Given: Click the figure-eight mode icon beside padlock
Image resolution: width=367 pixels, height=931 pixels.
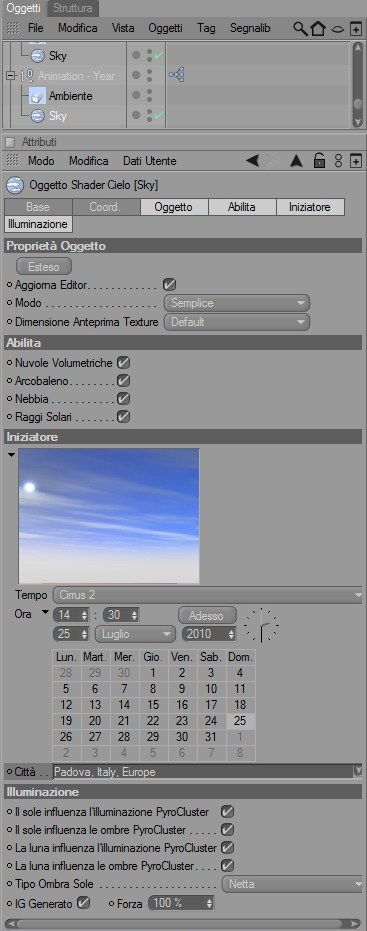Looking at the screenshot, I should [338, 161].
